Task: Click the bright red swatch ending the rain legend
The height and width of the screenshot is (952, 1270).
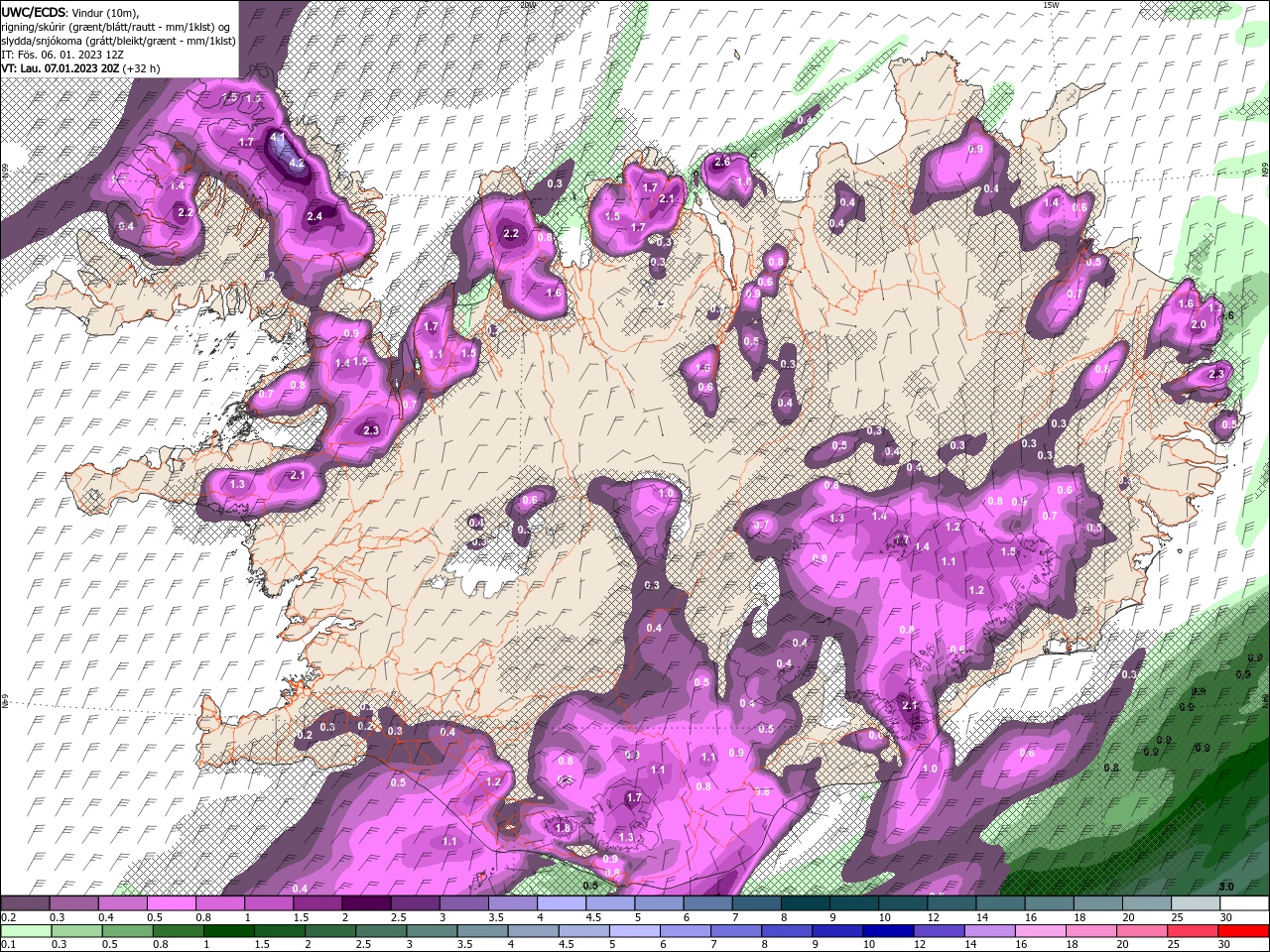Action: (x=1244, y=931)
